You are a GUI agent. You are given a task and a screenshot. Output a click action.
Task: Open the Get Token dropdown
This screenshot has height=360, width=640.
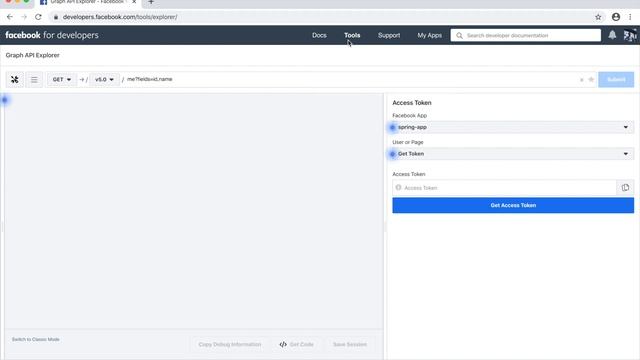(513, 154)
